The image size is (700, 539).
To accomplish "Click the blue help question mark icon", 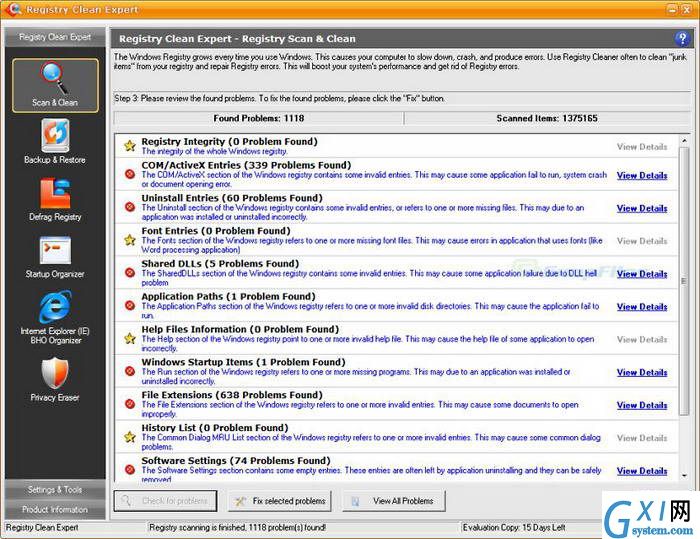I will tap(682, 39).
